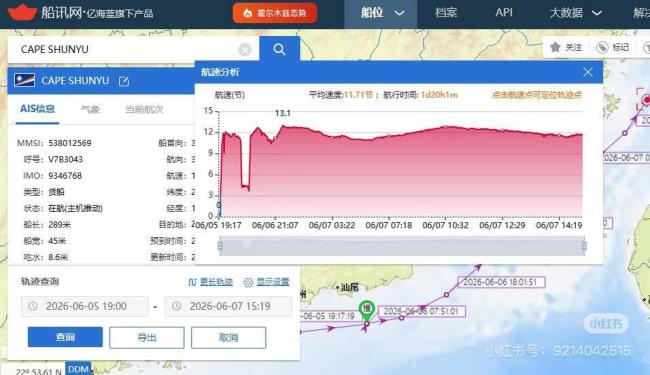Click the 航行时间 1d20h1m value

click(439, 95)
